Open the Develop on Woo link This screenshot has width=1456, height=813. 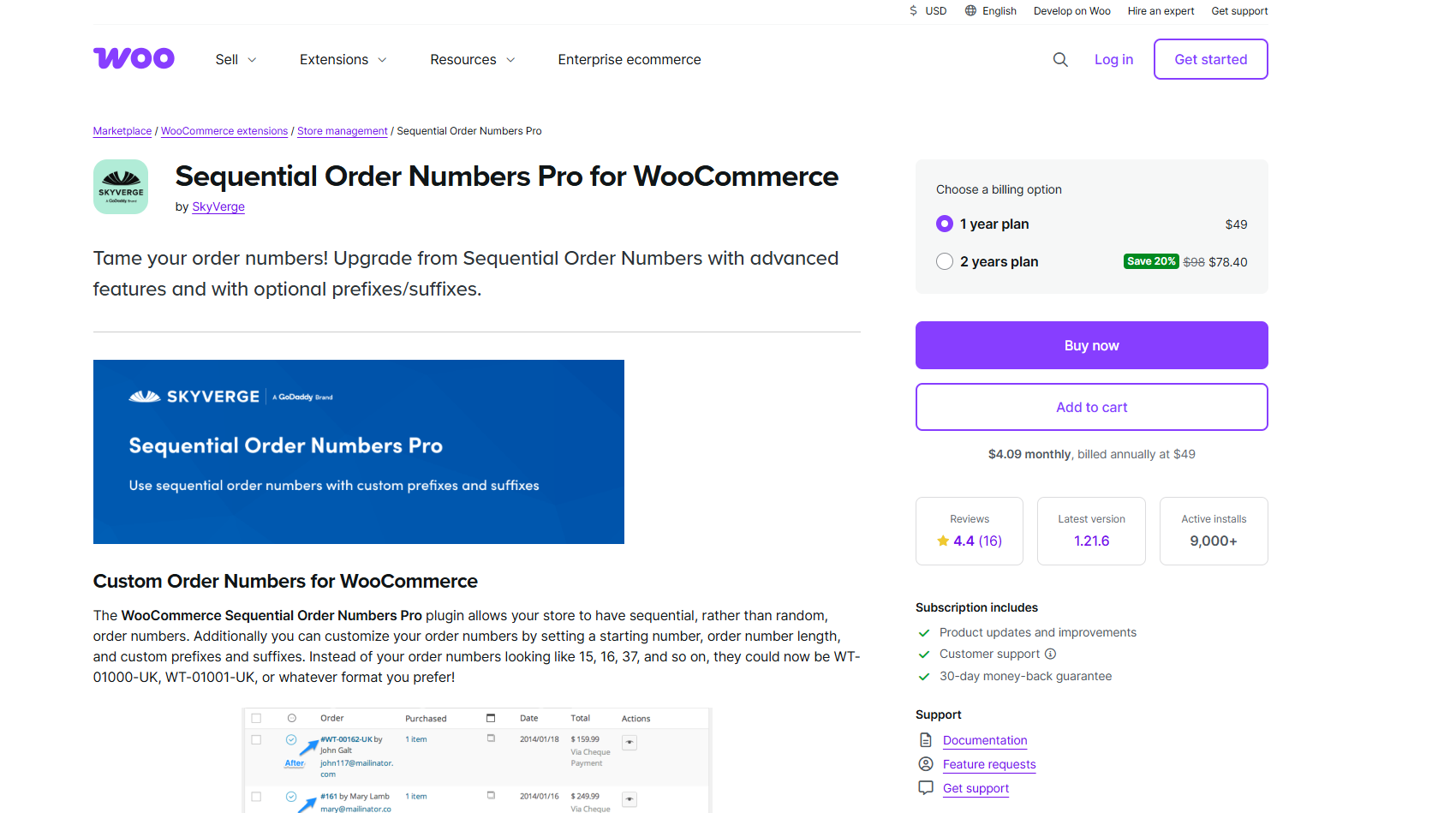point(1071,11)
